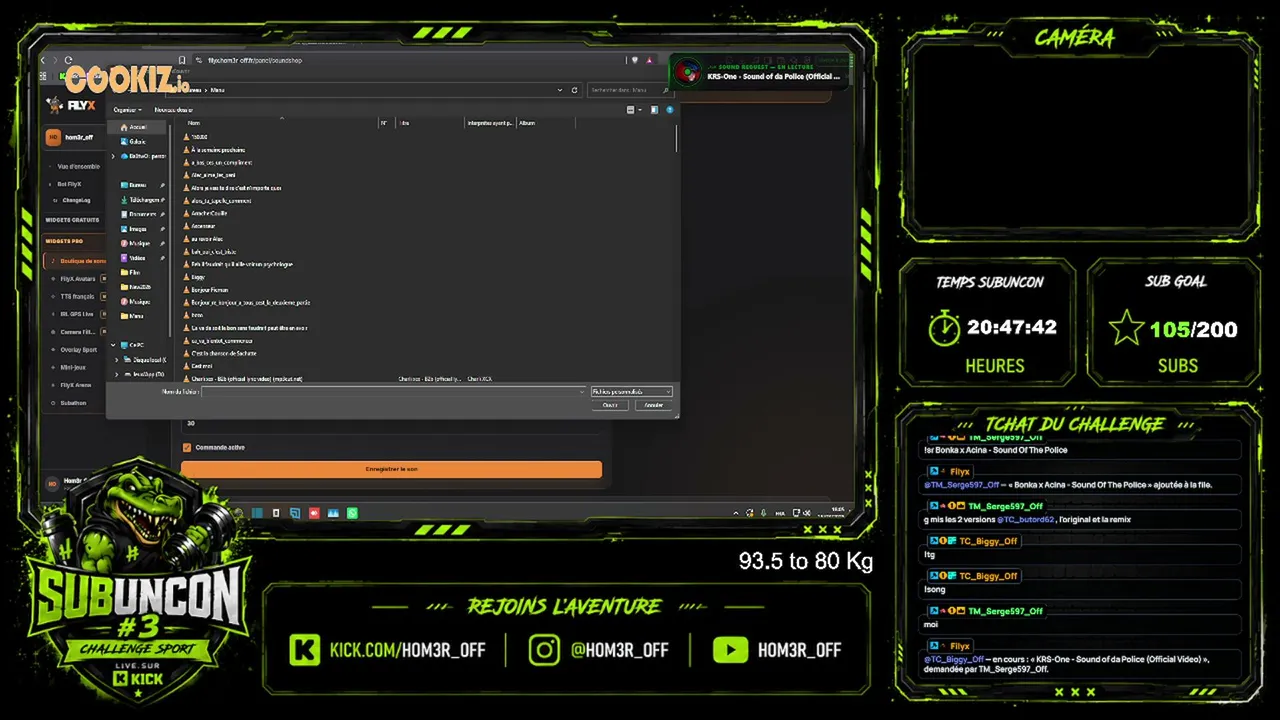Viewport: 1280px width, 720px height.
Task: Change the view mode icon in file dialog
Action: tap(630, 110)
